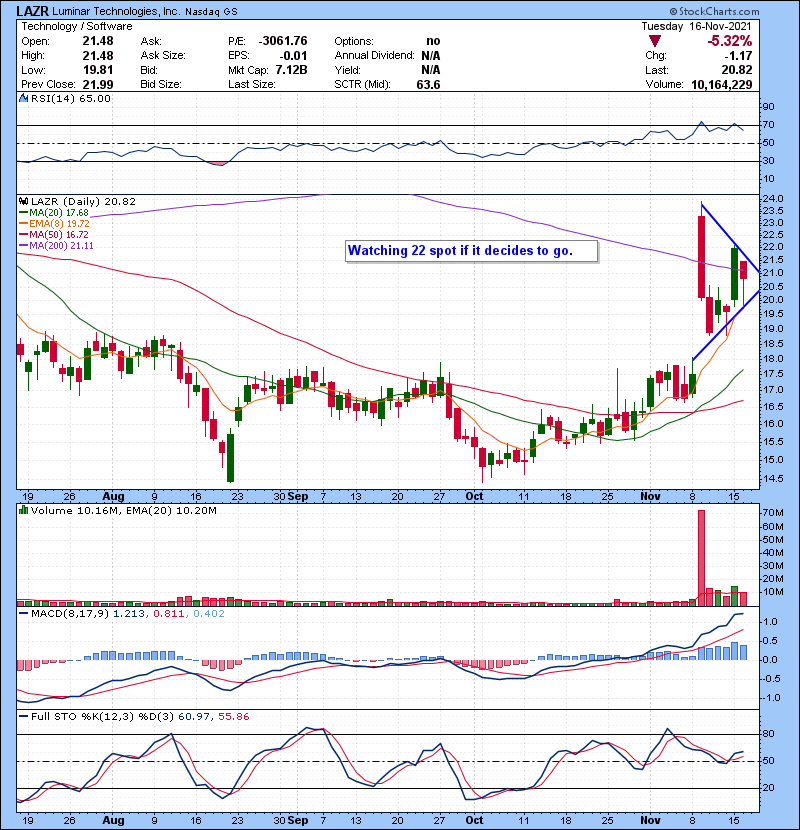800x830 pixels.
Task: Click the 80 label on the stochastic axis
Action: [768, 734]
